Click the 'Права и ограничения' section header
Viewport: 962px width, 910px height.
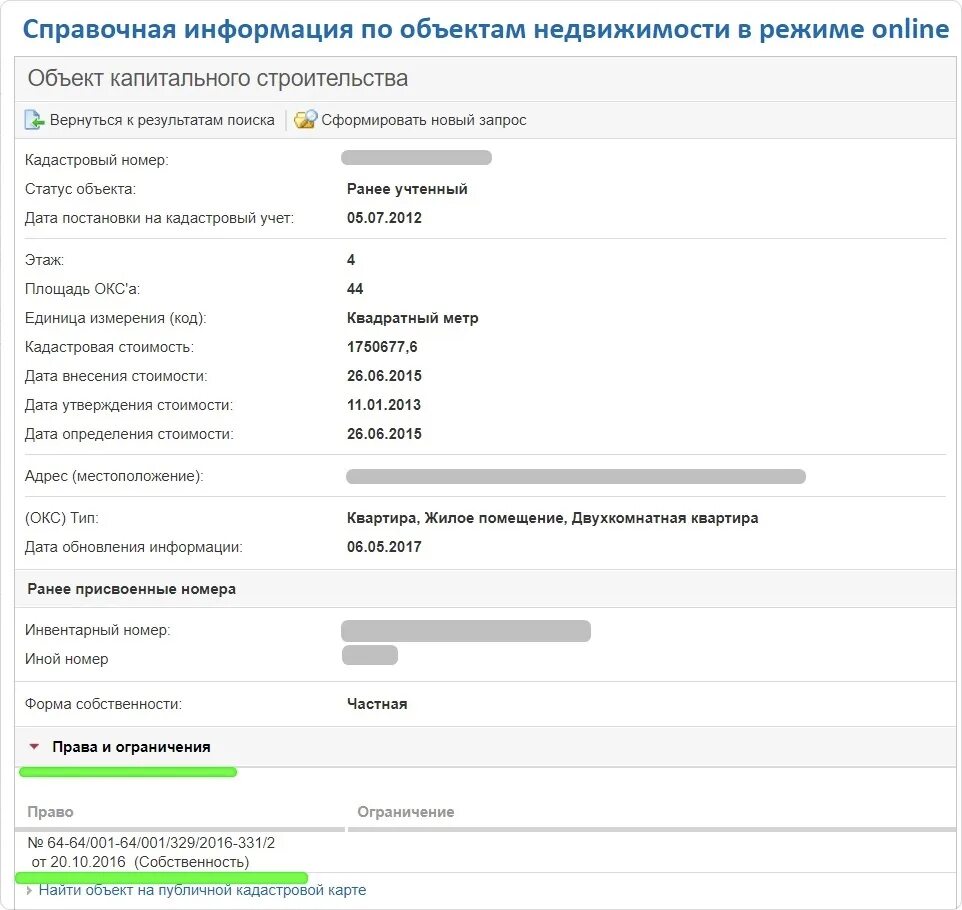click(131, 747)
